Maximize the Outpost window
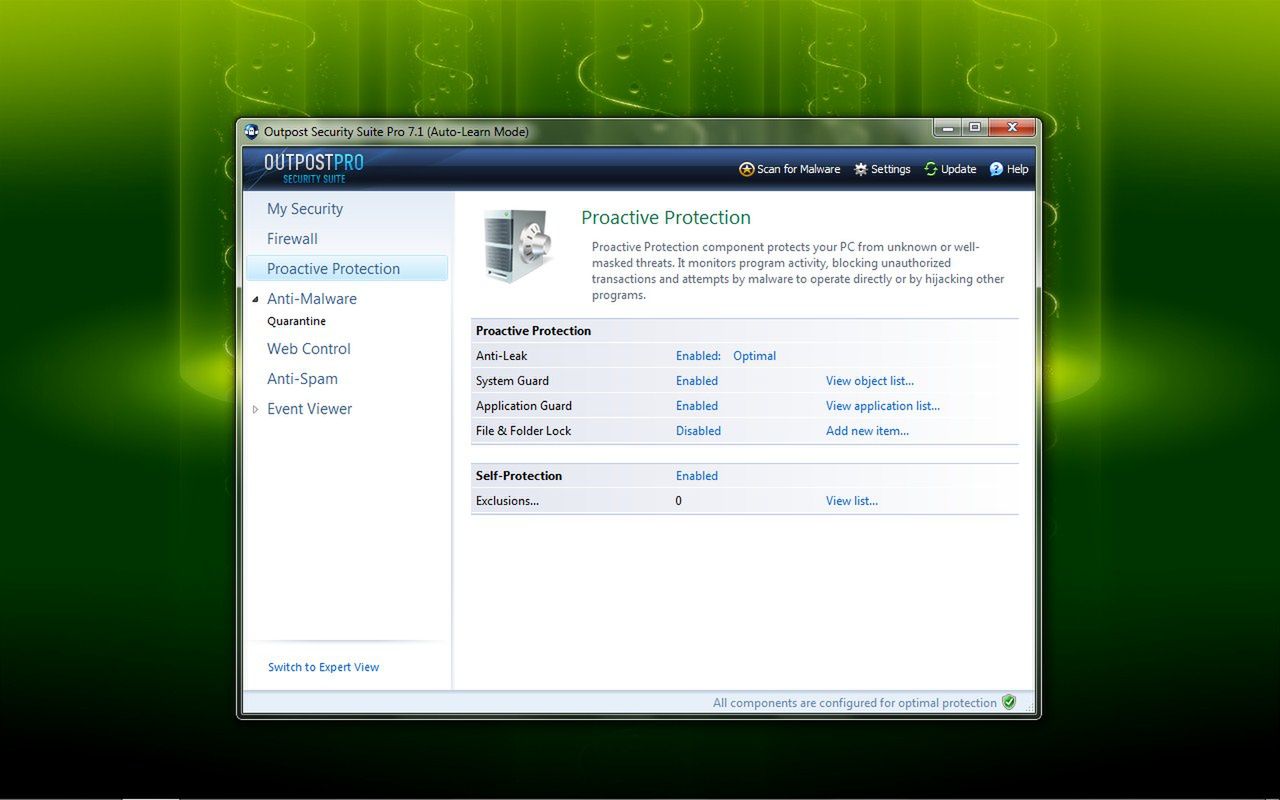This screenshot has width=1280, height=800. tap(974, 127)
